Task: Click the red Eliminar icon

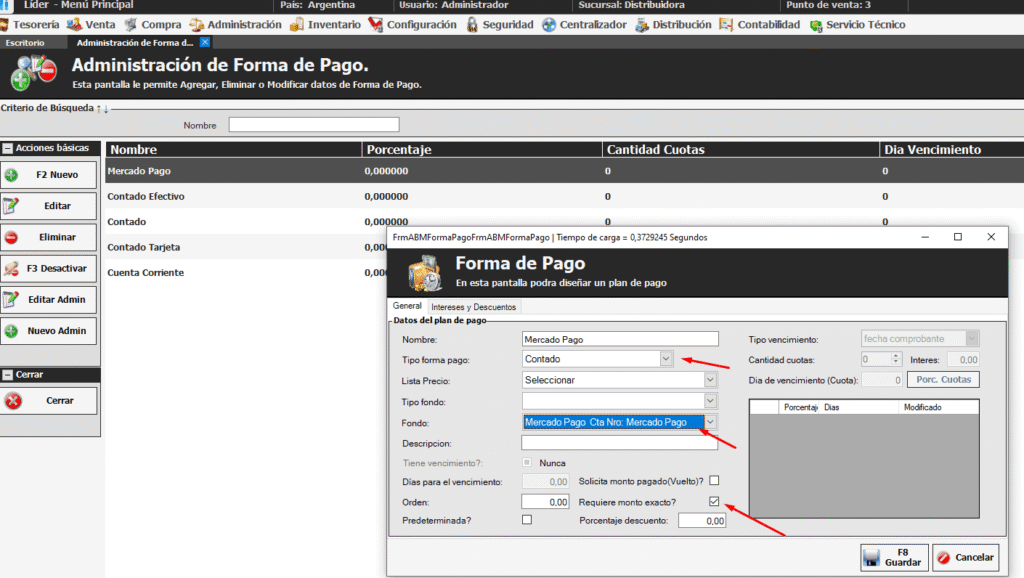Action: coord(12,238)
